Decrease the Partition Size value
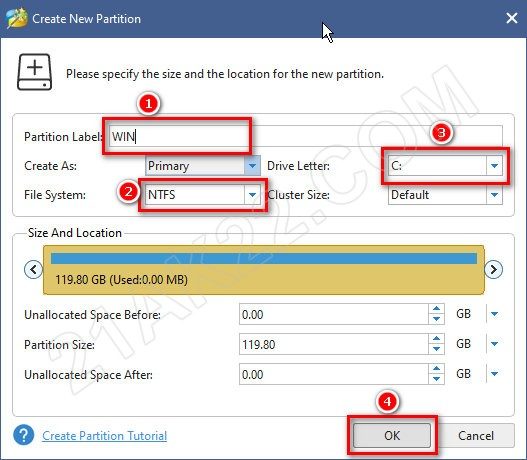 (437, 349)
